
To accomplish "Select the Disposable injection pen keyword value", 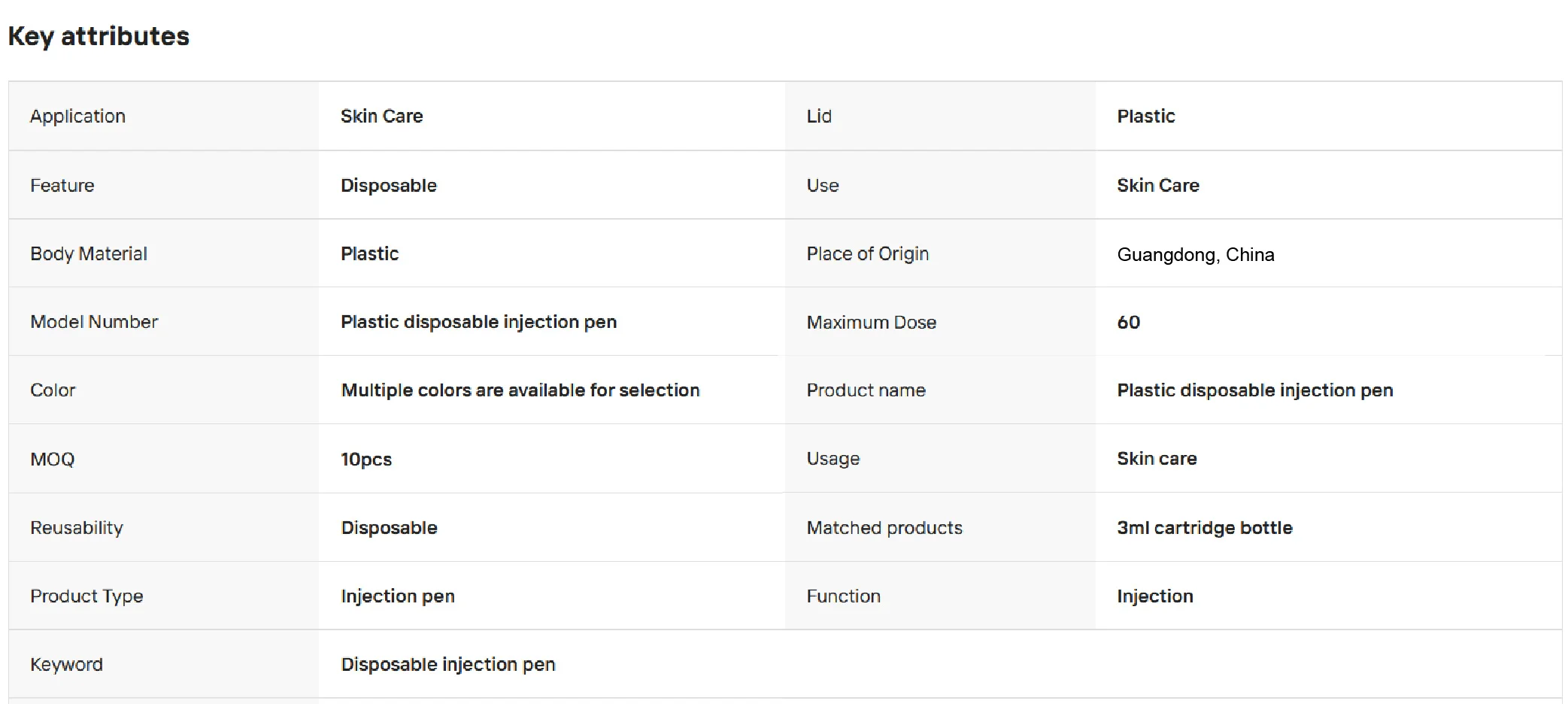I will point(448,664).
